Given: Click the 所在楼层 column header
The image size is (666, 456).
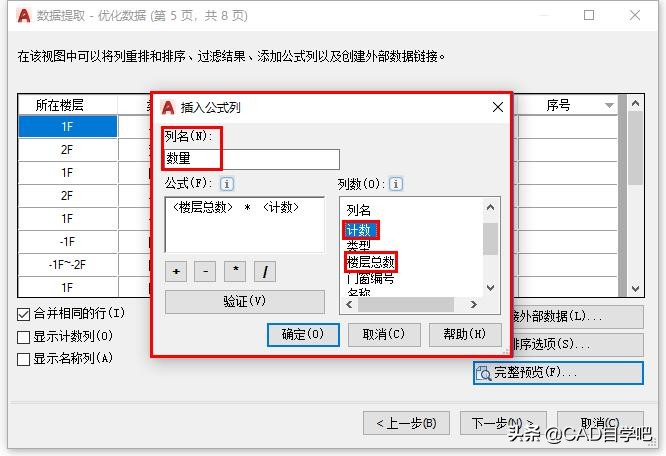Looking at the screenshot, I should 68,104.
